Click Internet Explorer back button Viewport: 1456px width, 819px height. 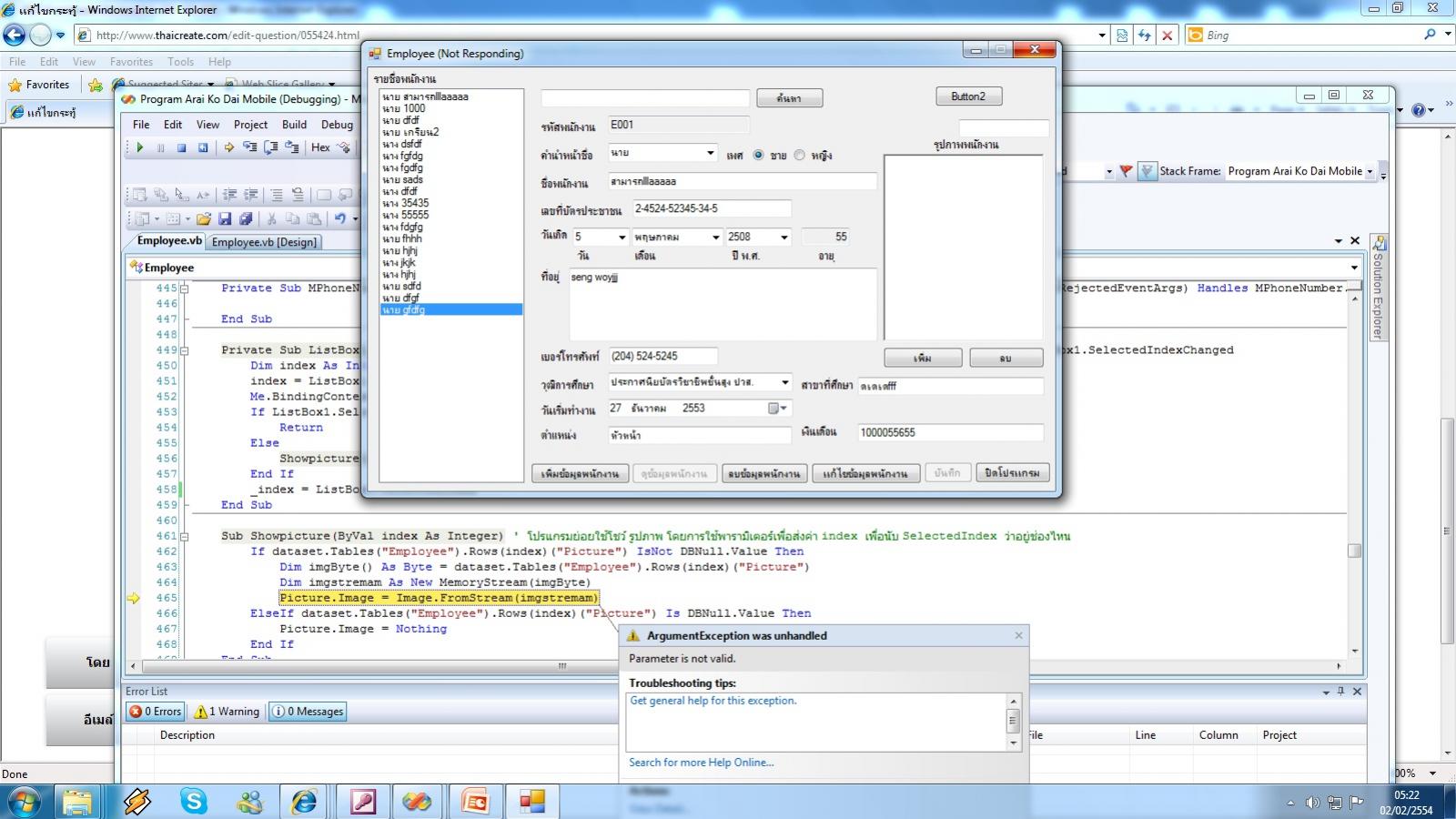(15, 35)
